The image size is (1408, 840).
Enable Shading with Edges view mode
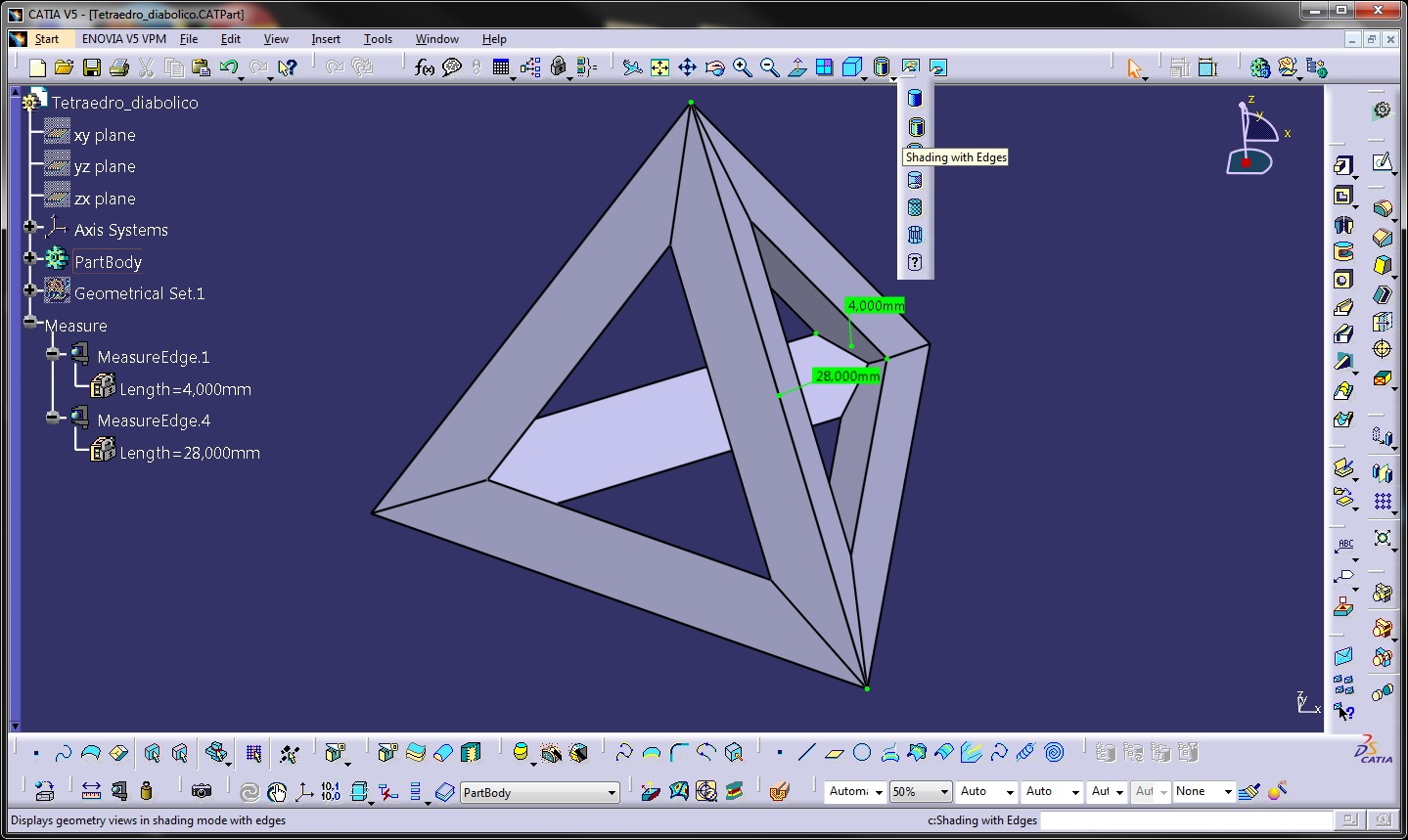tap(915, 126)
